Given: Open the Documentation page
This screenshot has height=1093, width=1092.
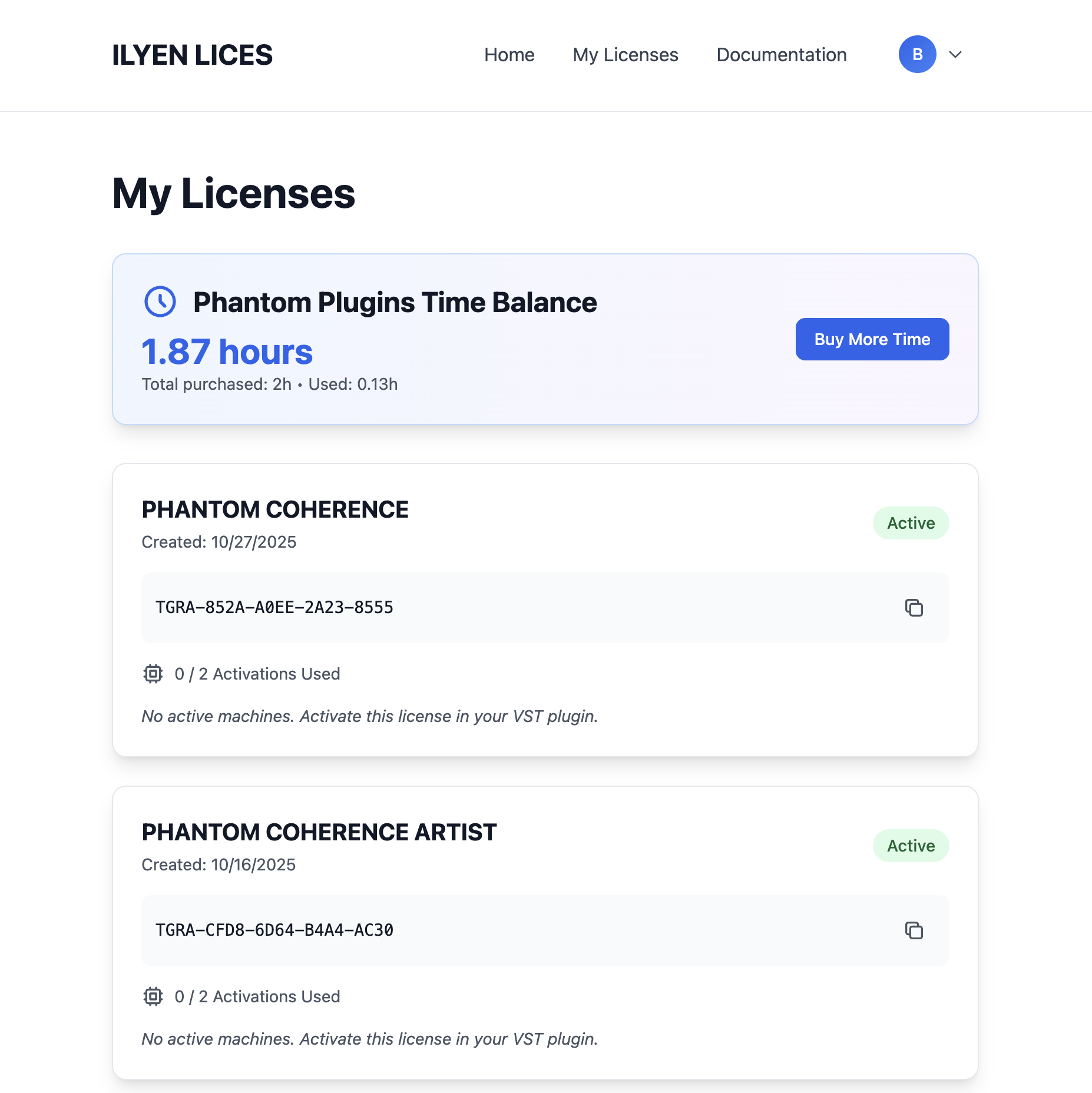Looking at the screenshot, I should pos(781,54).
